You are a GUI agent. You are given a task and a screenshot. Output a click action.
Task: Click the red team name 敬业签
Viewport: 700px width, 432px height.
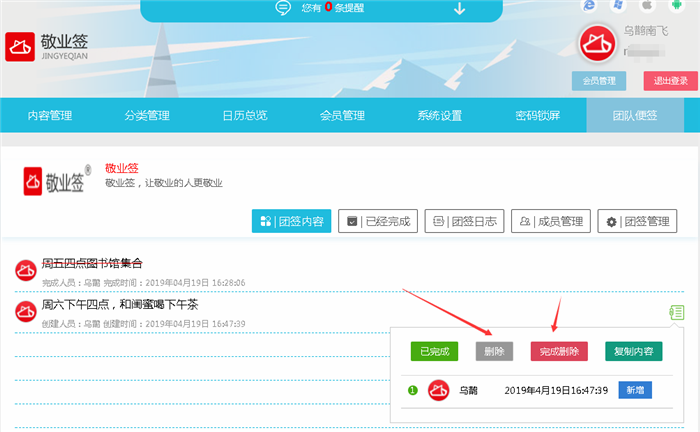click(121, 168)
